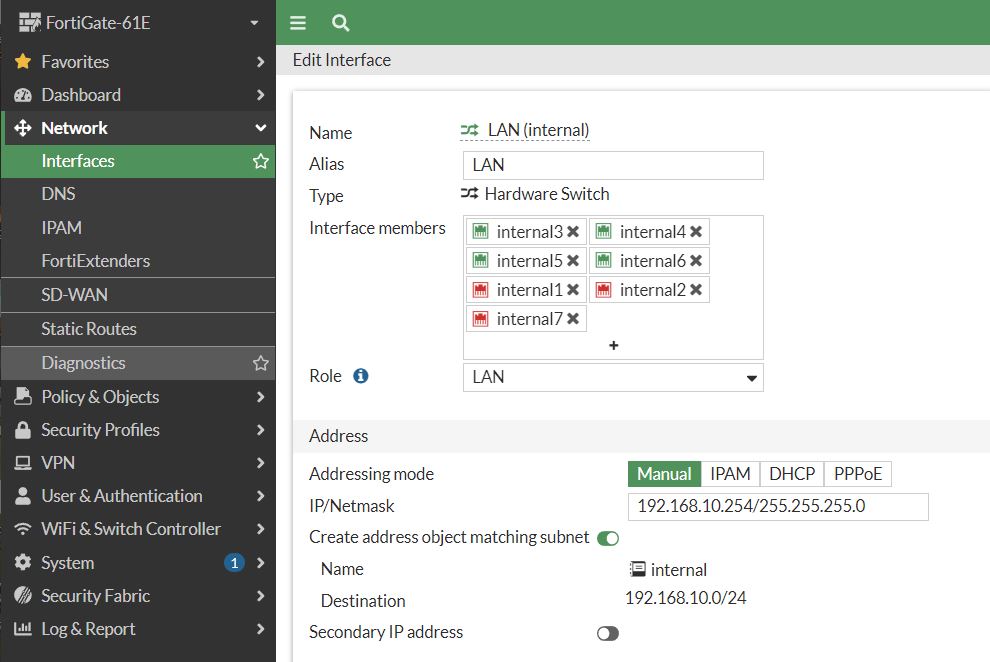
Task: Expand the Dashboard menu chevron
Action: [260, 95]
